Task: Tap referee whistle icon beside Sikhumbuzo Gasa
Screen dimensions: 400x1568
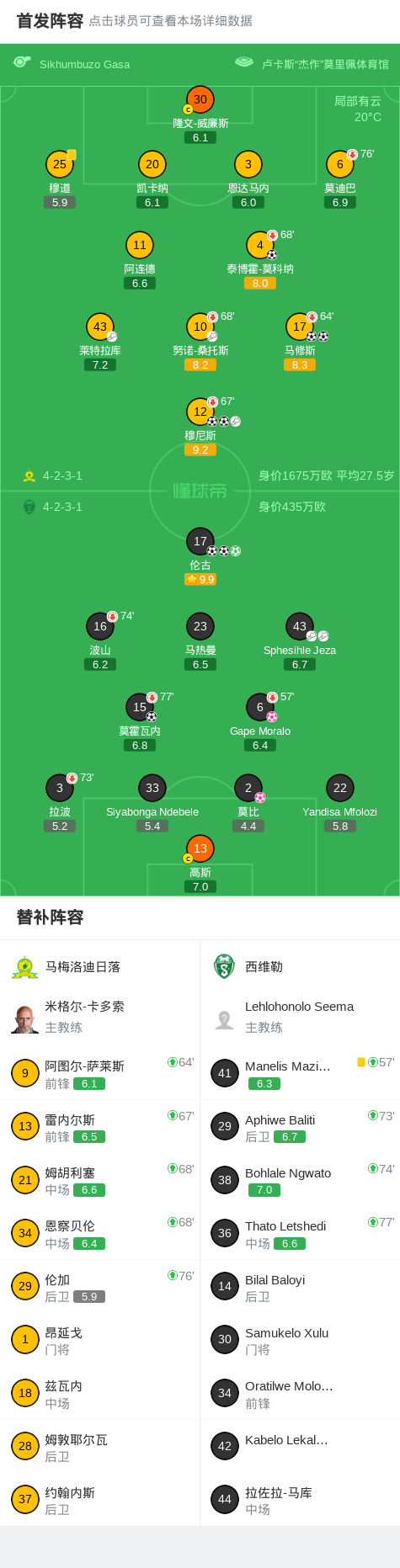Action: [22, 62]
